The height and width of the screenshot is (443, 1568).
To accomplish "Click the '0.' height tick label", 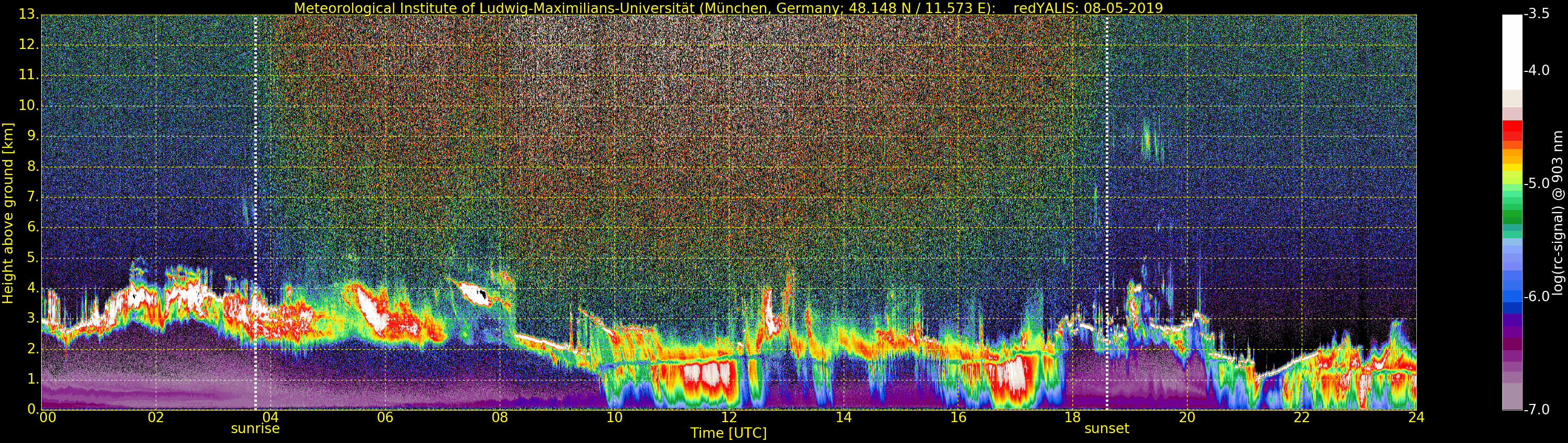I will pos(33,409).
